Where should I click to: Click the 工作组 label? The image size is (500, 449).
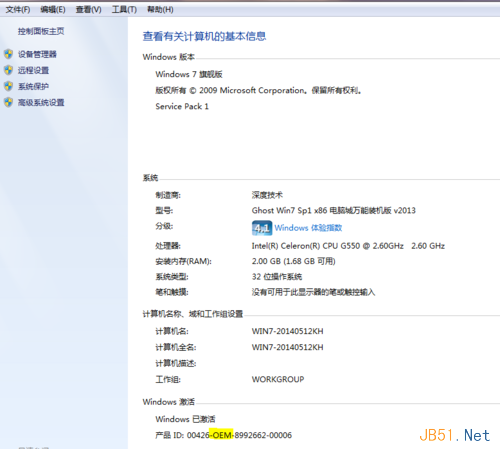pyautogui.click(x=168, y=379)
